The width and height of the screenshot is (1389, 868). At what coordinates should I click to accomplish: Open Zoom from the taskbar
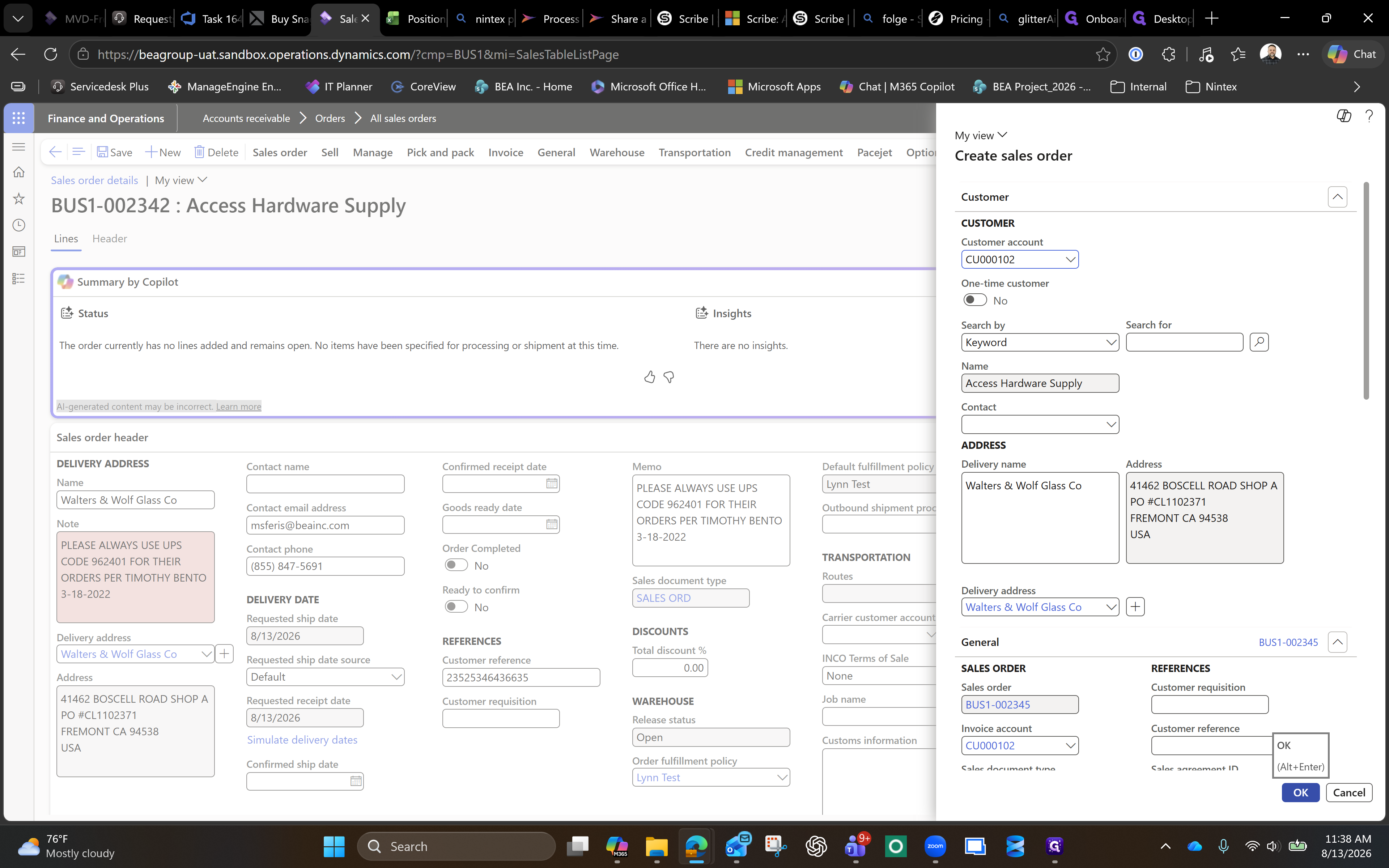coord(935,846)
